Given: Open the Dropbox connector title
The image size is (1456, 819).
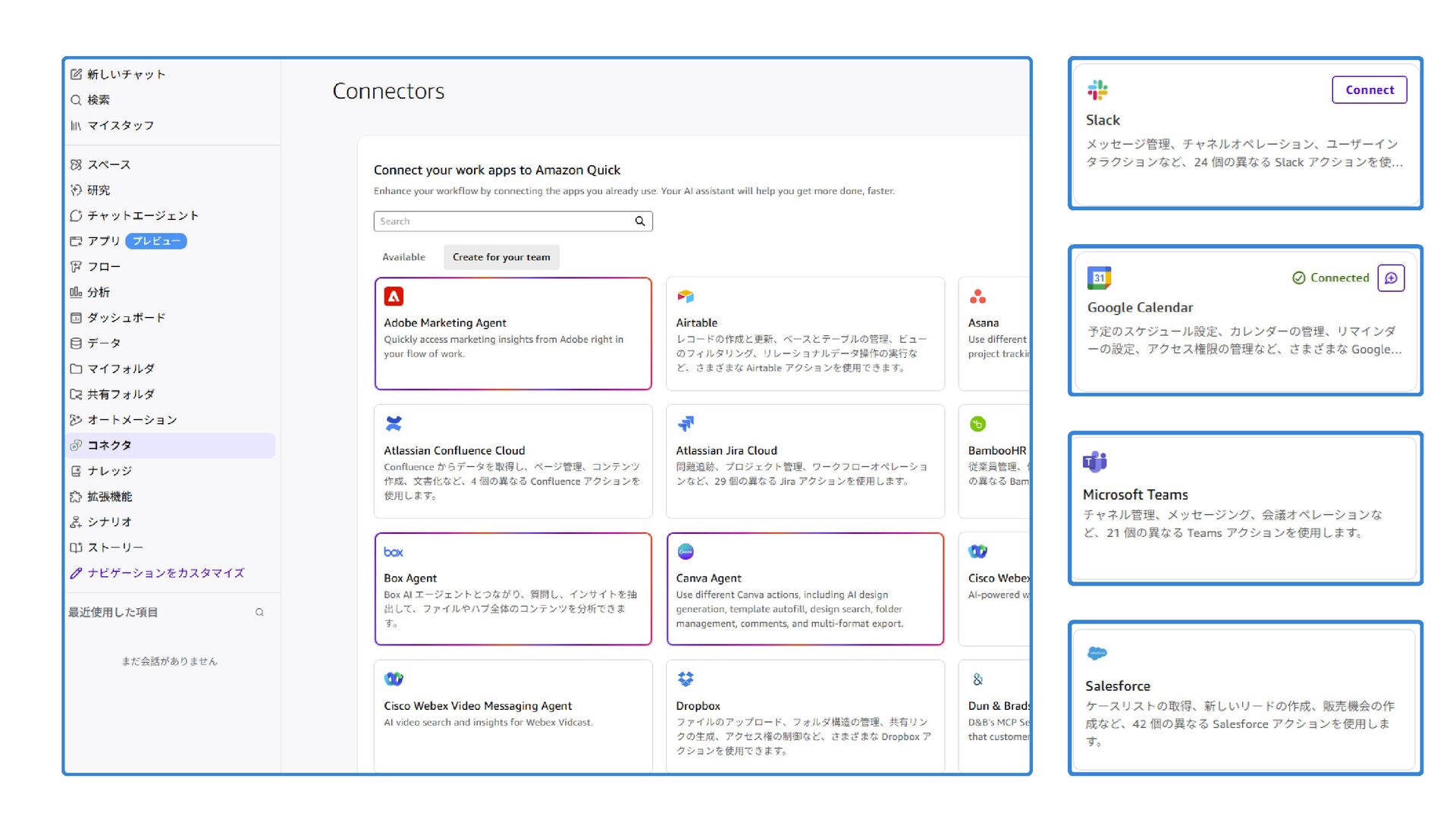Looking at the screenshot, I should click(x=698, y=706).
